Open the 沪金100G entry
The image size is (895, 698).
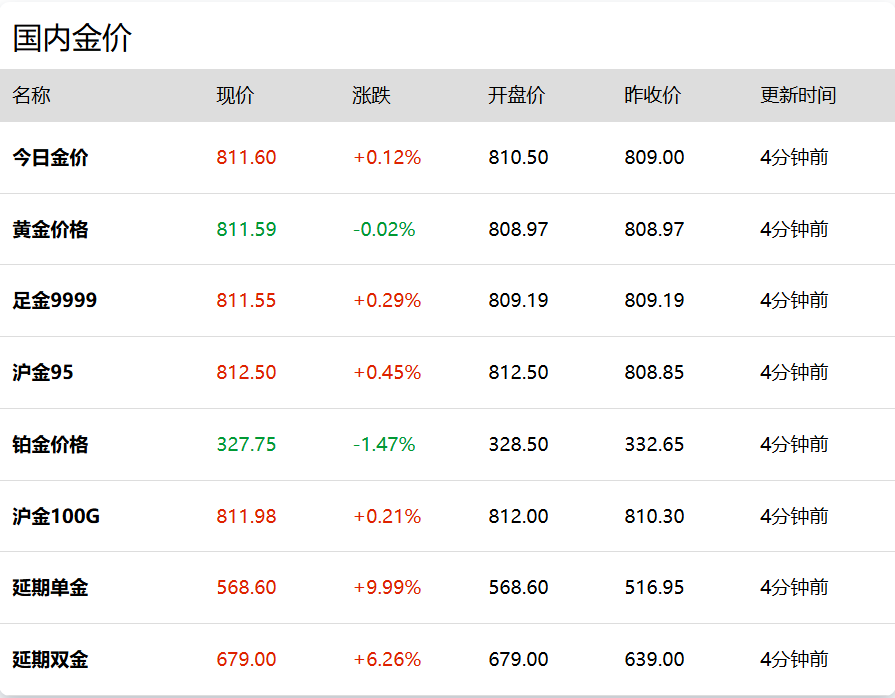56,516
